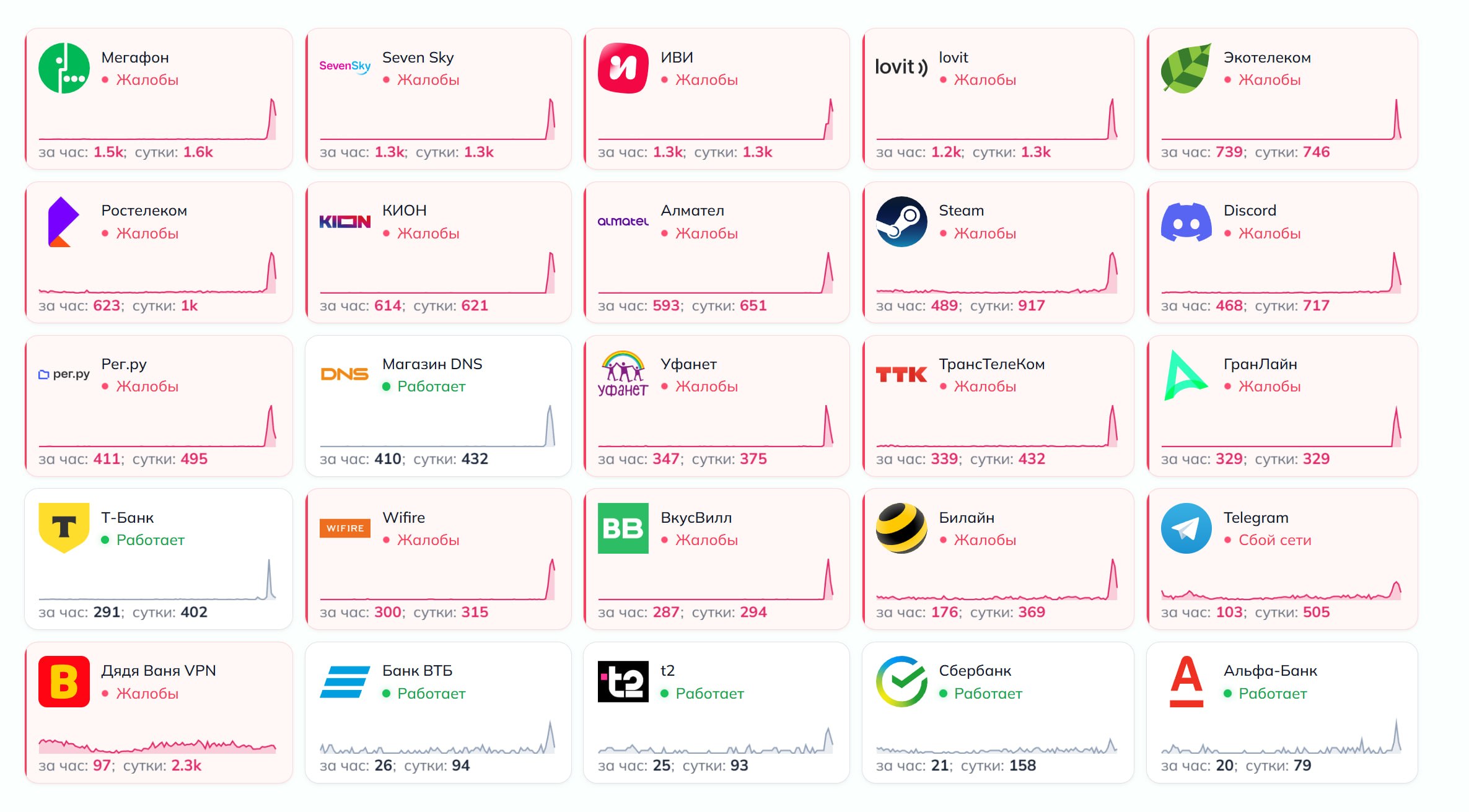Image resolution: width=1469 pixels, height=812 pixels.
Task: Click the ТрансТелеКом TTK logo
Action: (x=901, y=375)
